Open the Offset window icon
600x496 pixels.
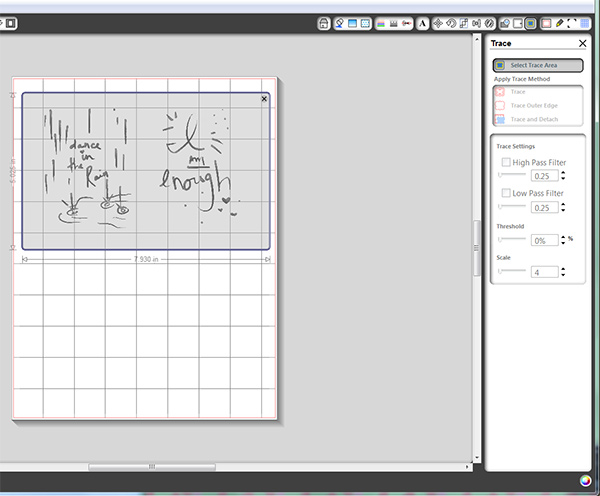518,24
